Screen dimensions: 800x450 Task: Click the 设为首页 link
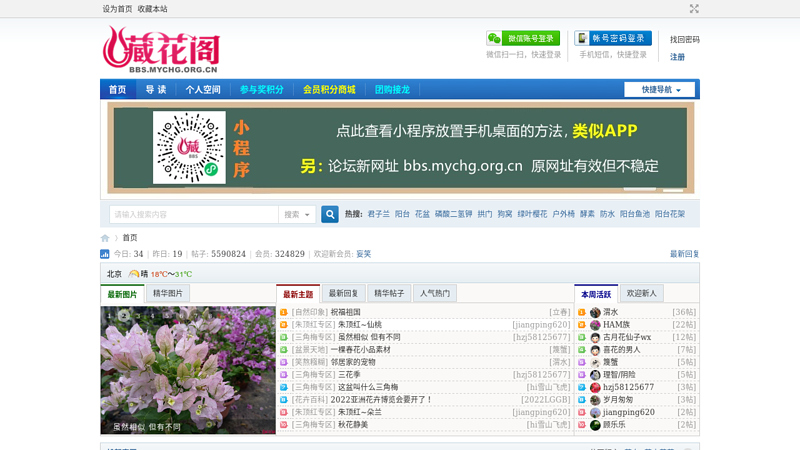click(117, 9)
